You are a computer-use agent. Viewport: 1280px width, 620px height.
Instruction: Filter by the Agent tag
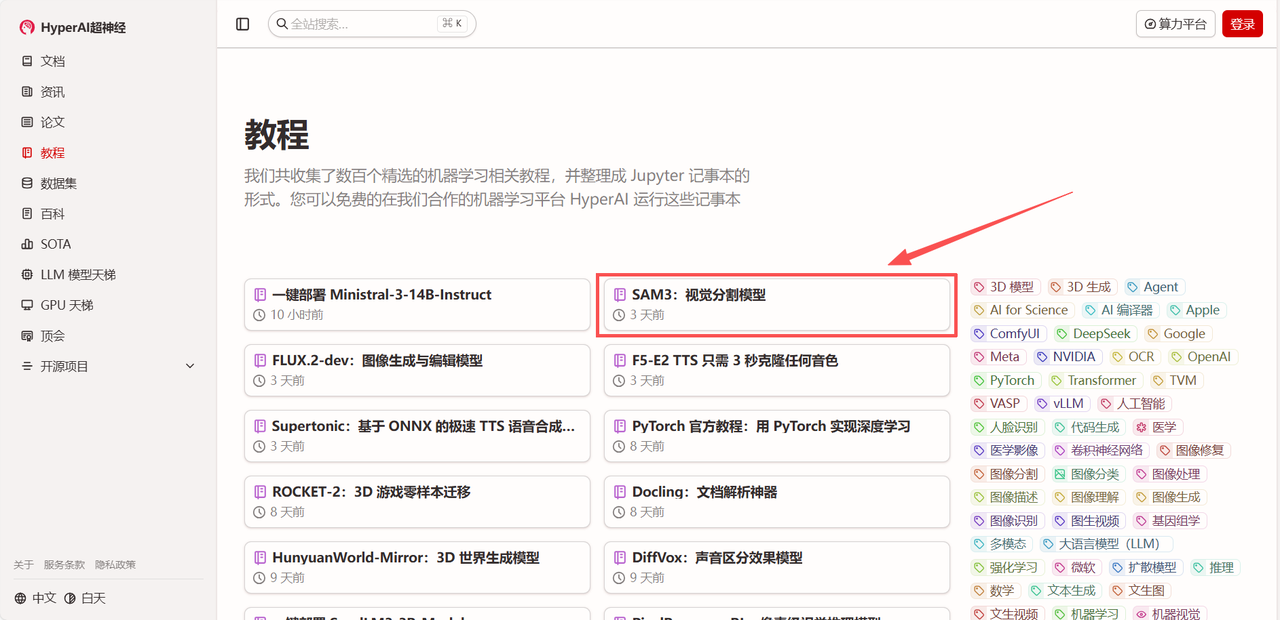1153,287
